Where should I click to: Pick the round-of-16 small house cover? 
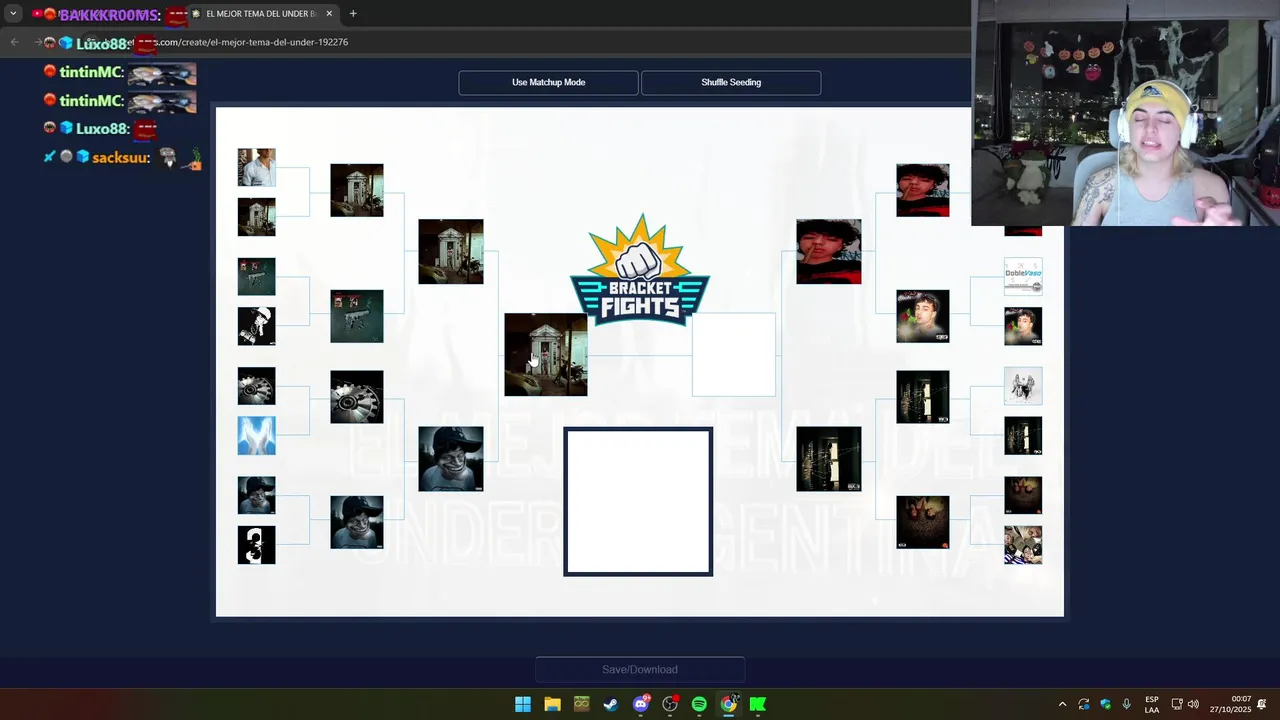[x=256, y=217]
